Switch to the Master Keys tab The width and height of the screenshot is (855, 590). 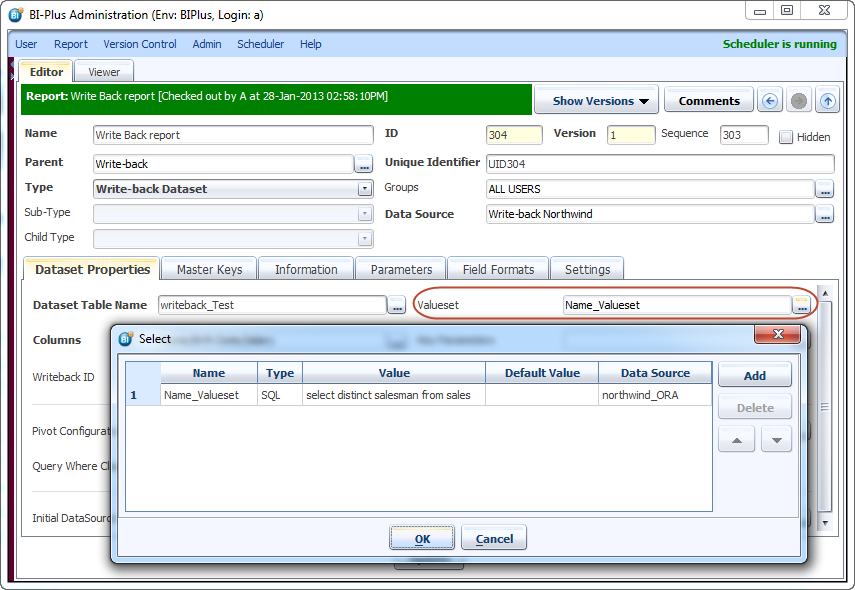(209, 269)
